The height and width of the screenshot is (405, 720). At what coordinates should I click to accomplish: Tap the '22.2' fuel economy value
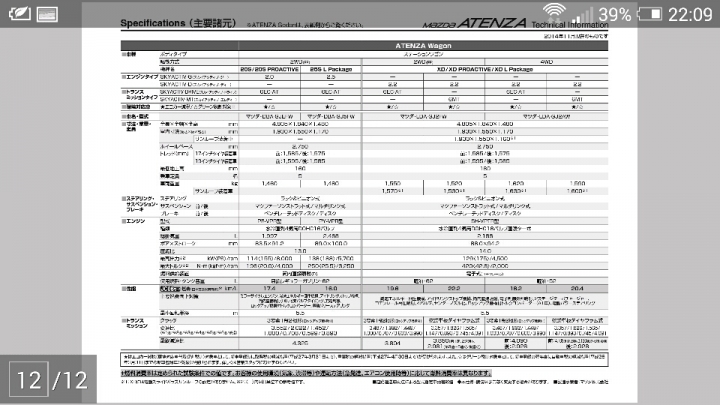pos(454,288)
